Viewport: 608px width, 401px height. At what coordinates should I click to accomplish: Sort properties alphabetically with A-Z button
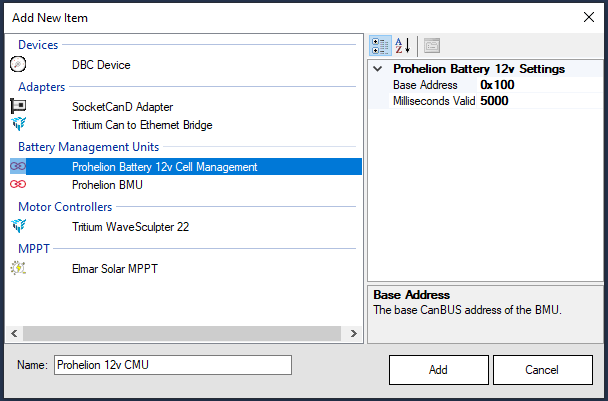pos(403,46)
